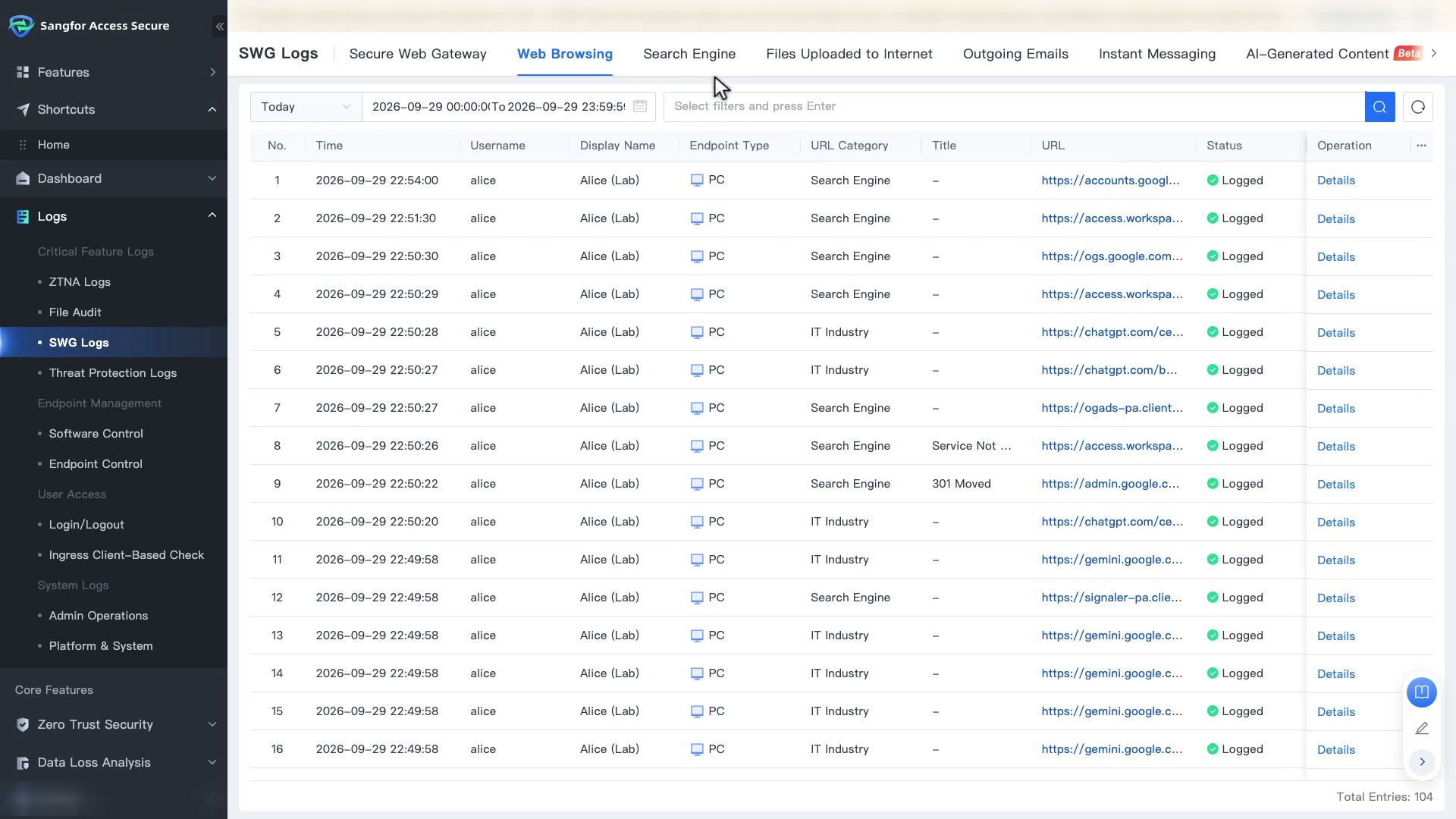Click the end date-time field
The width and height of the screenshot is (1456, 819).
(566, 107)
